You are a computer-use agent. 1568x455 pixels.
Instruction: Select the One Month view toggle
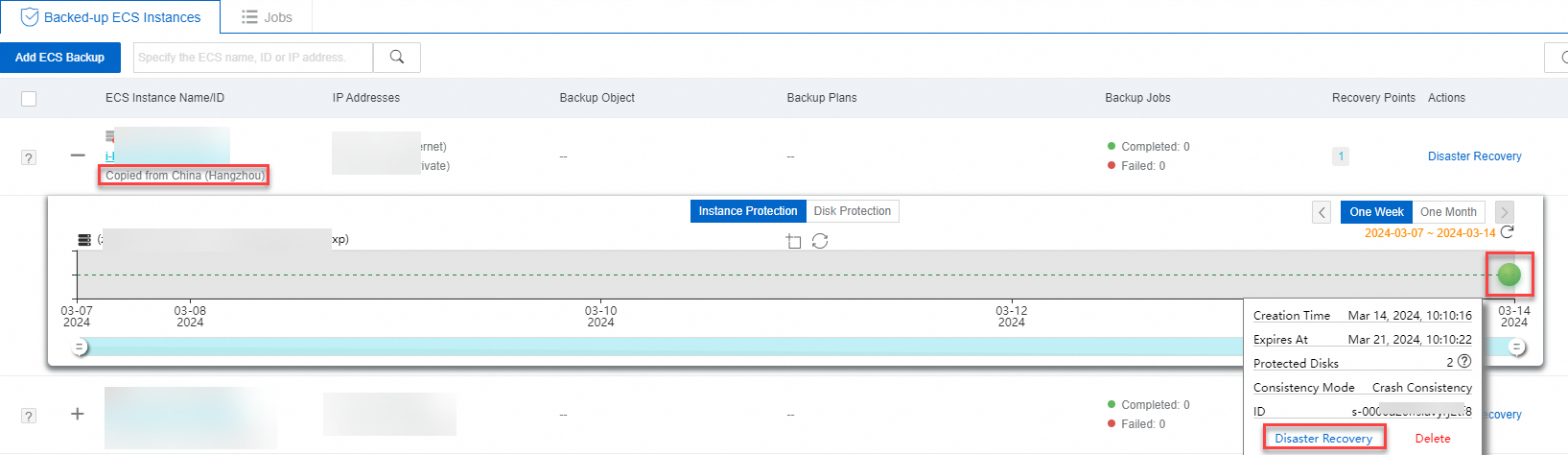tap(1448, 212)
